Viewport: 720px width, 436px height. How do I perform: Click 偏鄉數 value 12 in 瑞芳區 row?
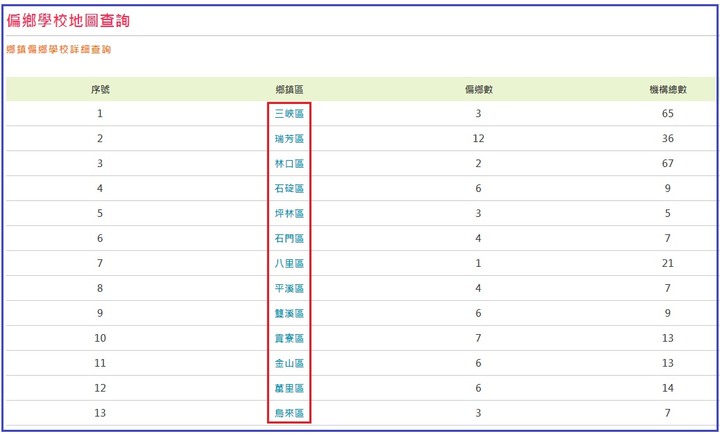point(478,139)
